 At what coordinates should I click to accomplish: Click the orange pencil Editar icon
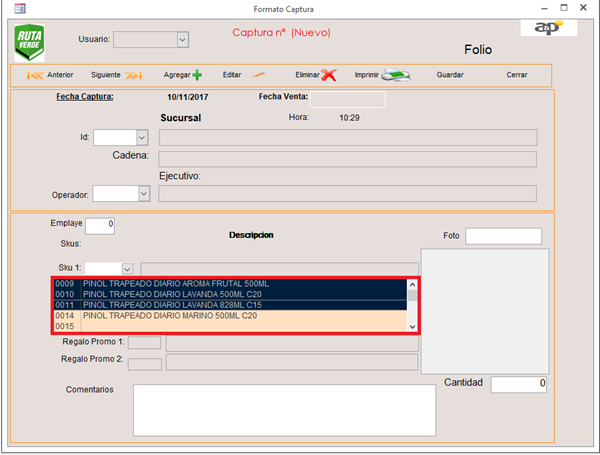[x=258, y=75]
